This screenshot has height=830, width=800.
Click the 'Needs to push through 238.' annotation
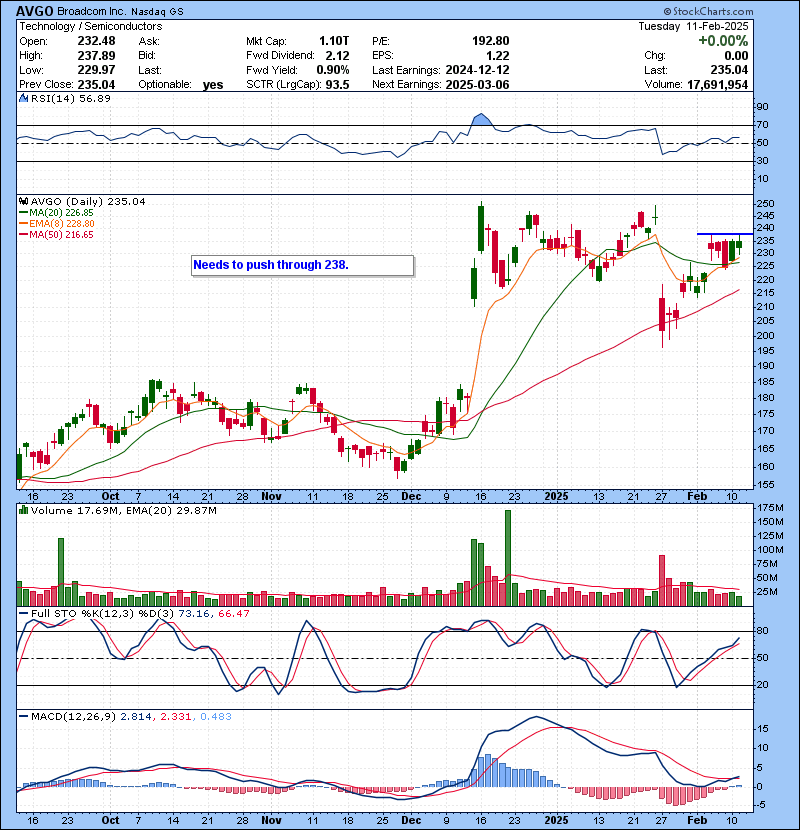(302, 265)
